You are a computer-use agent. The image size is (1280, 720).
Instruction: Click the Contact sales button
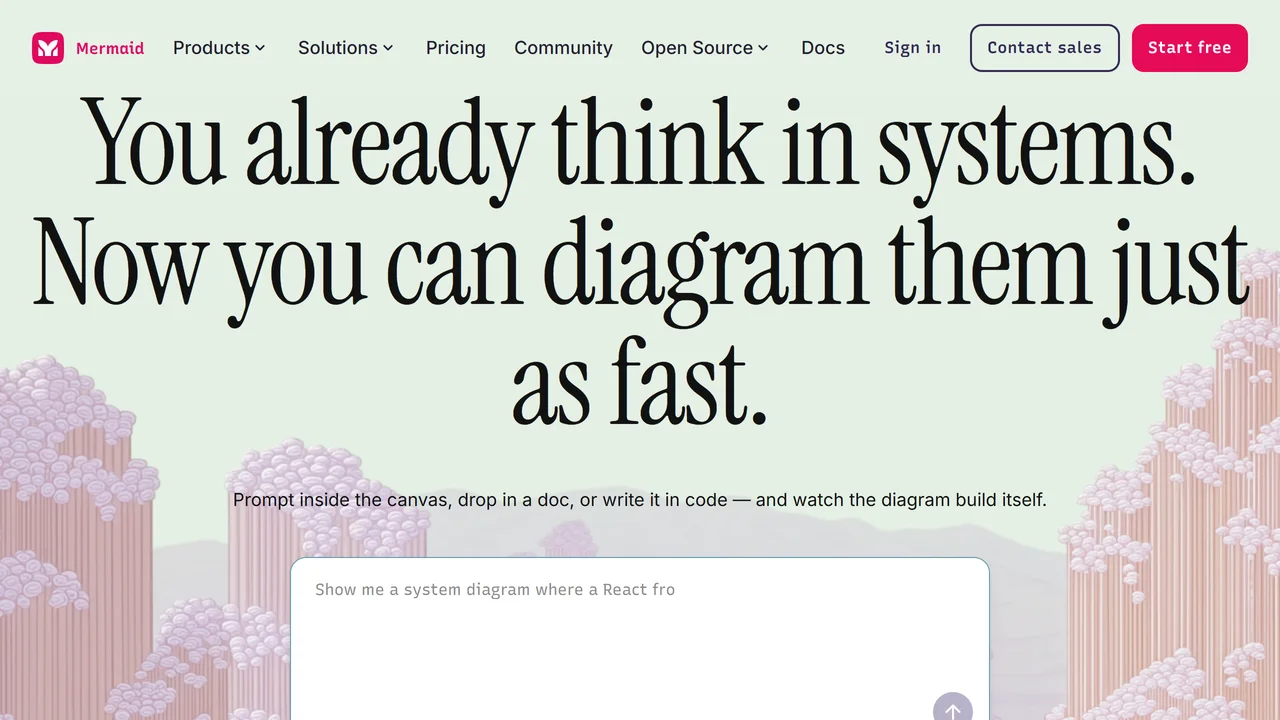1045,48
